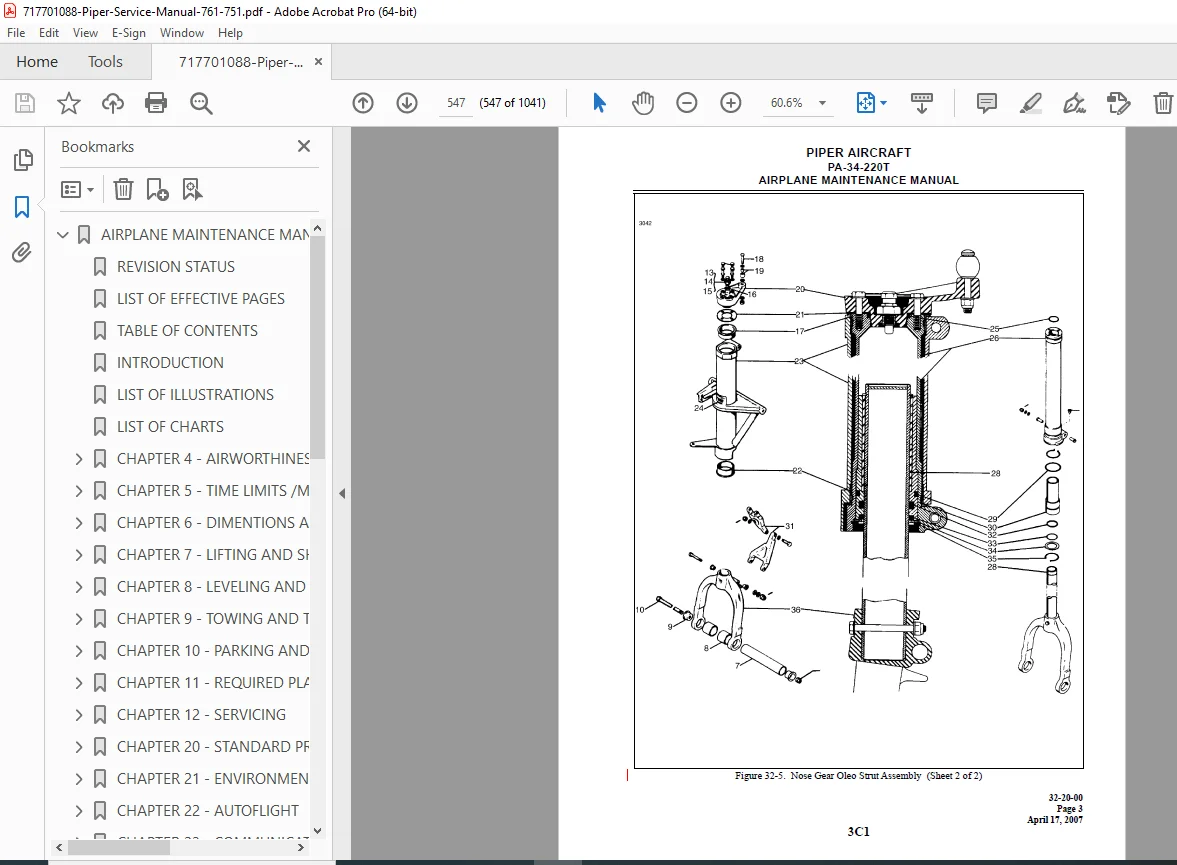Click the star bookmark favorite icon

click(69, 103)
